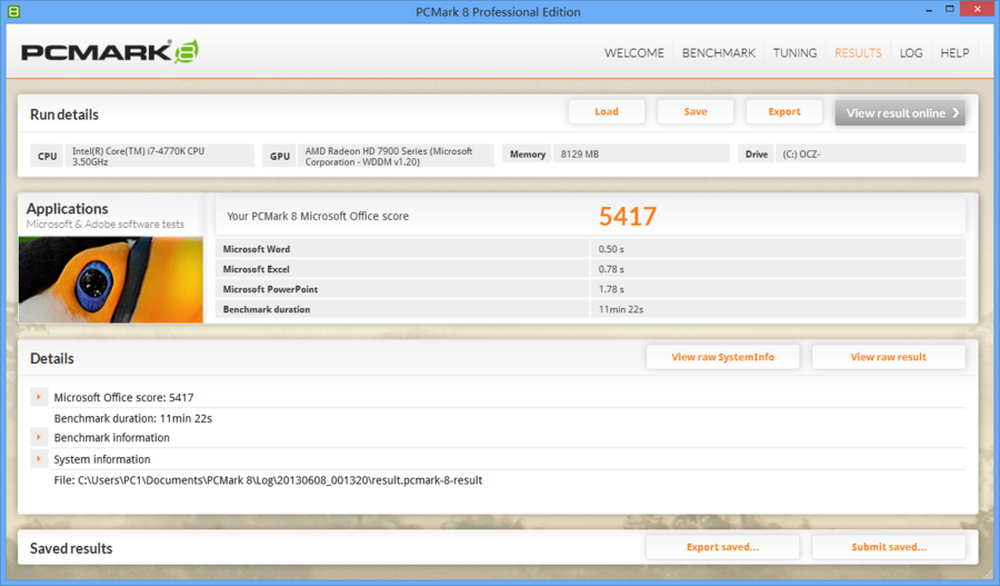Click the Applications heading

point(67,209)
